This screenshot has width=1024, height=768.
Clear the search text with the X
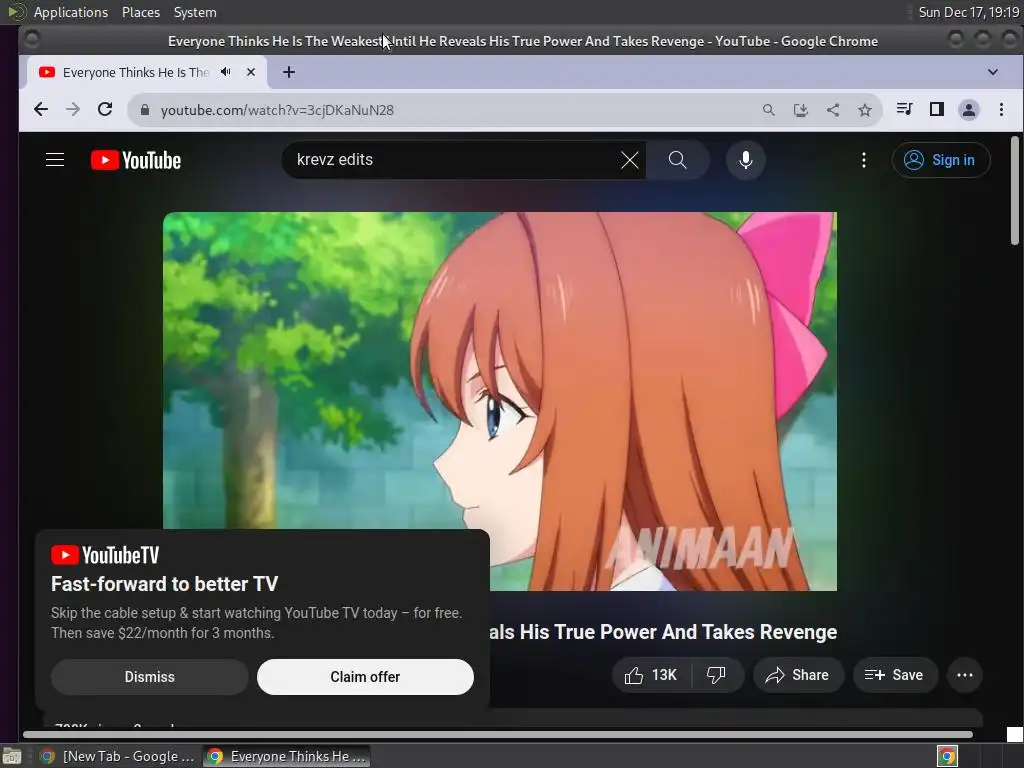click(630, 160)
